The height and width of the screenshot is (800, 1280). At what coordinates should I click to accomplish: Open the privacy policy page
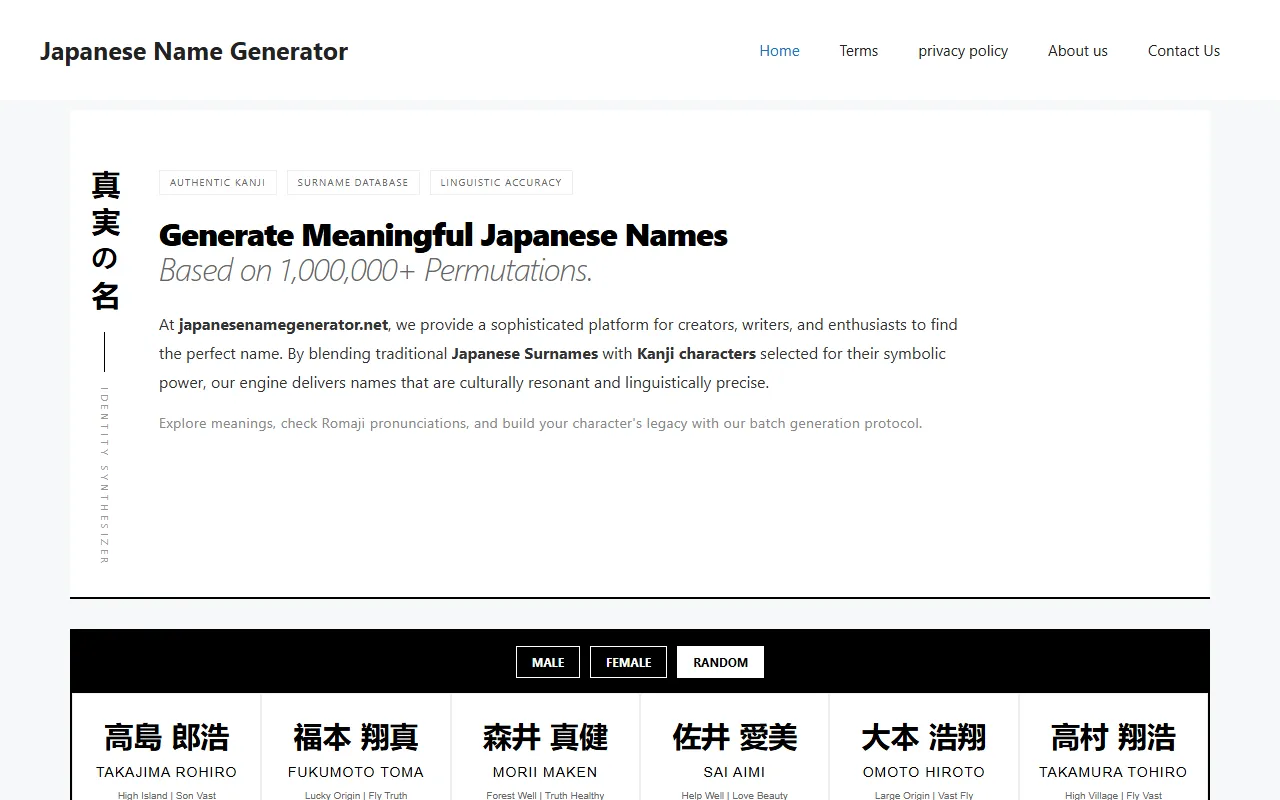pyautogui.click(x=962, y=51)
